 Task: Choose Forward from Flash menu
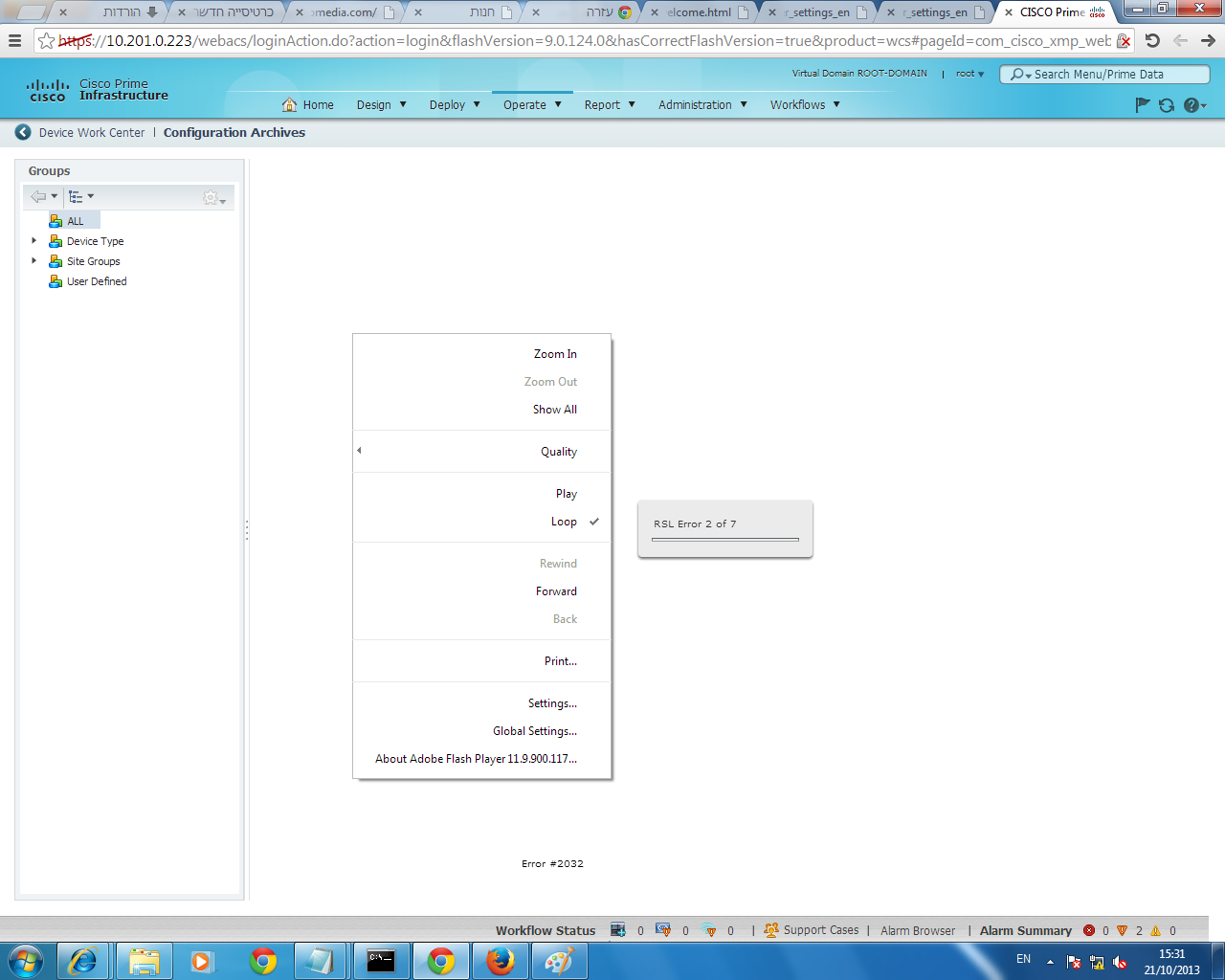[481, 591]
